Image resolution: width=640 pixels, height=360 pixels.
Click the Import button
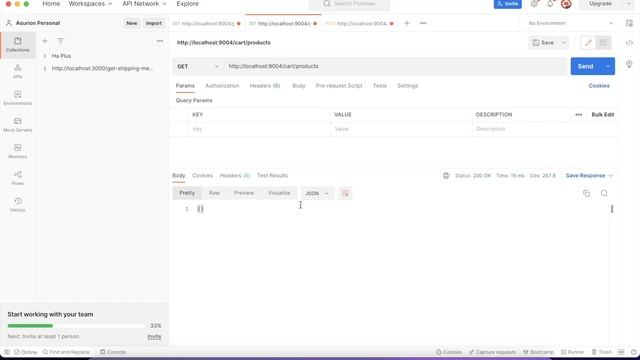pyautogui.click(x=153, y=23)
